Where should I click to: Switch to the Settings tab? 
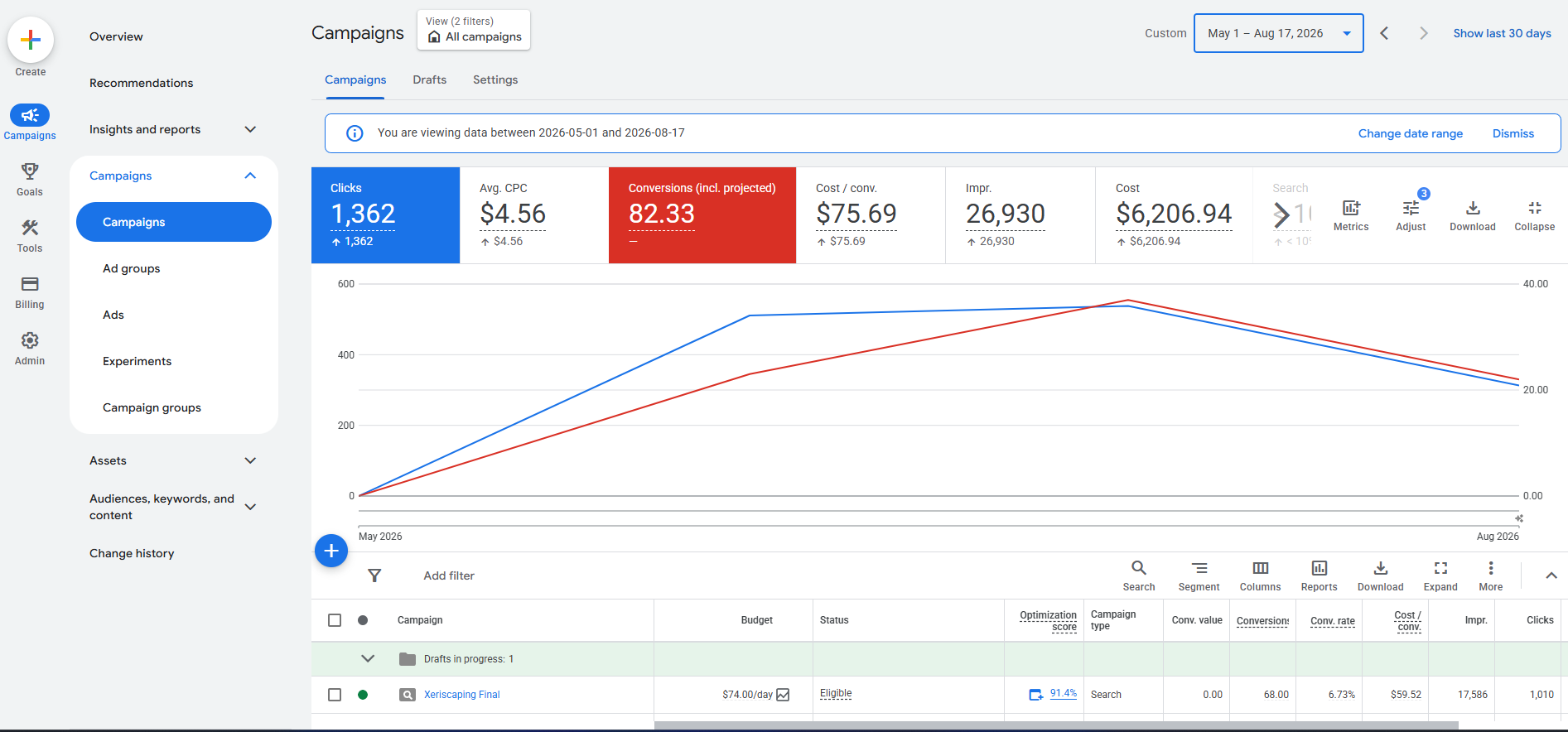[495, 79]
